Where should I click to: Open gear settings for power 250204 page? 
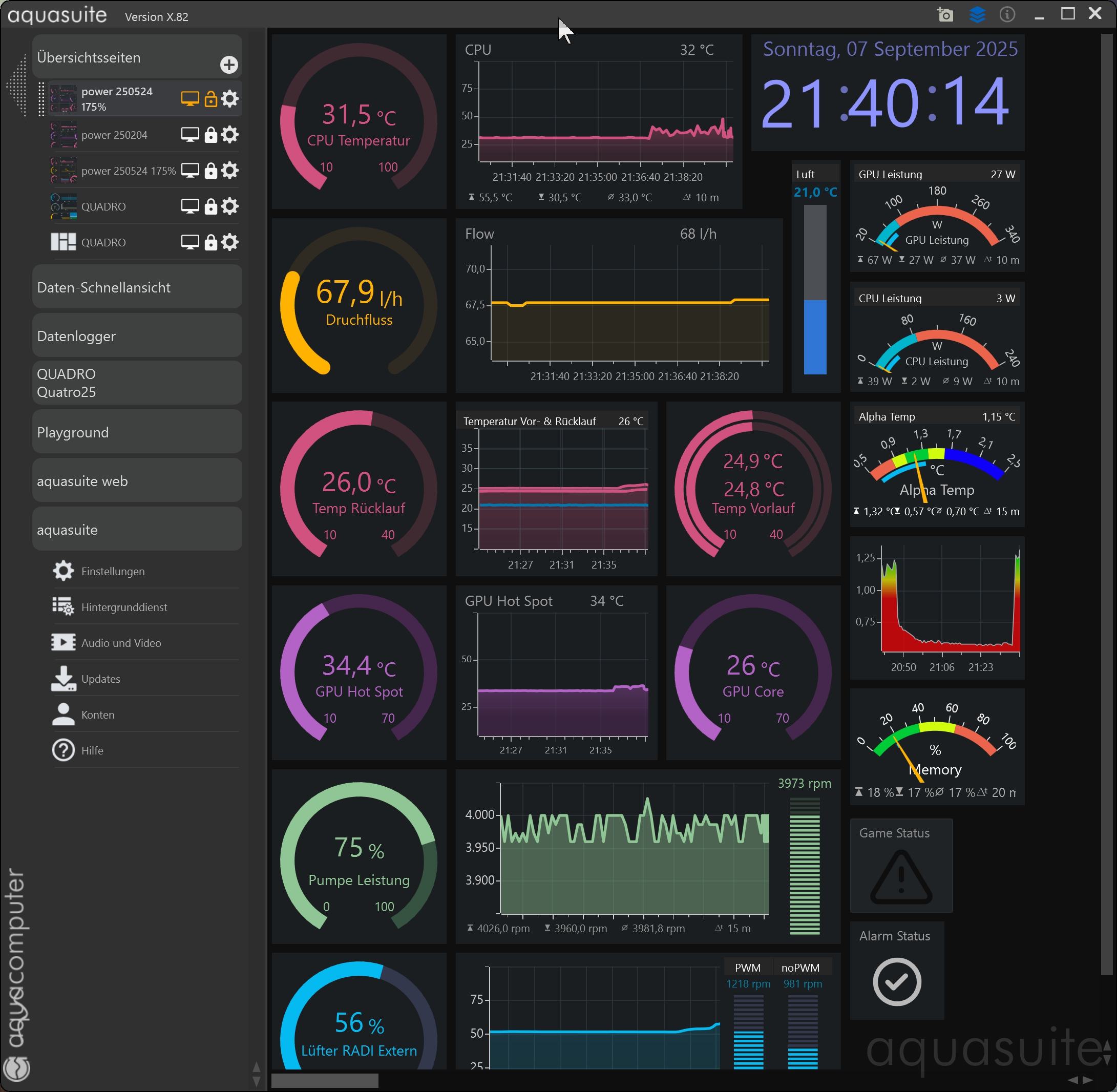229,135
